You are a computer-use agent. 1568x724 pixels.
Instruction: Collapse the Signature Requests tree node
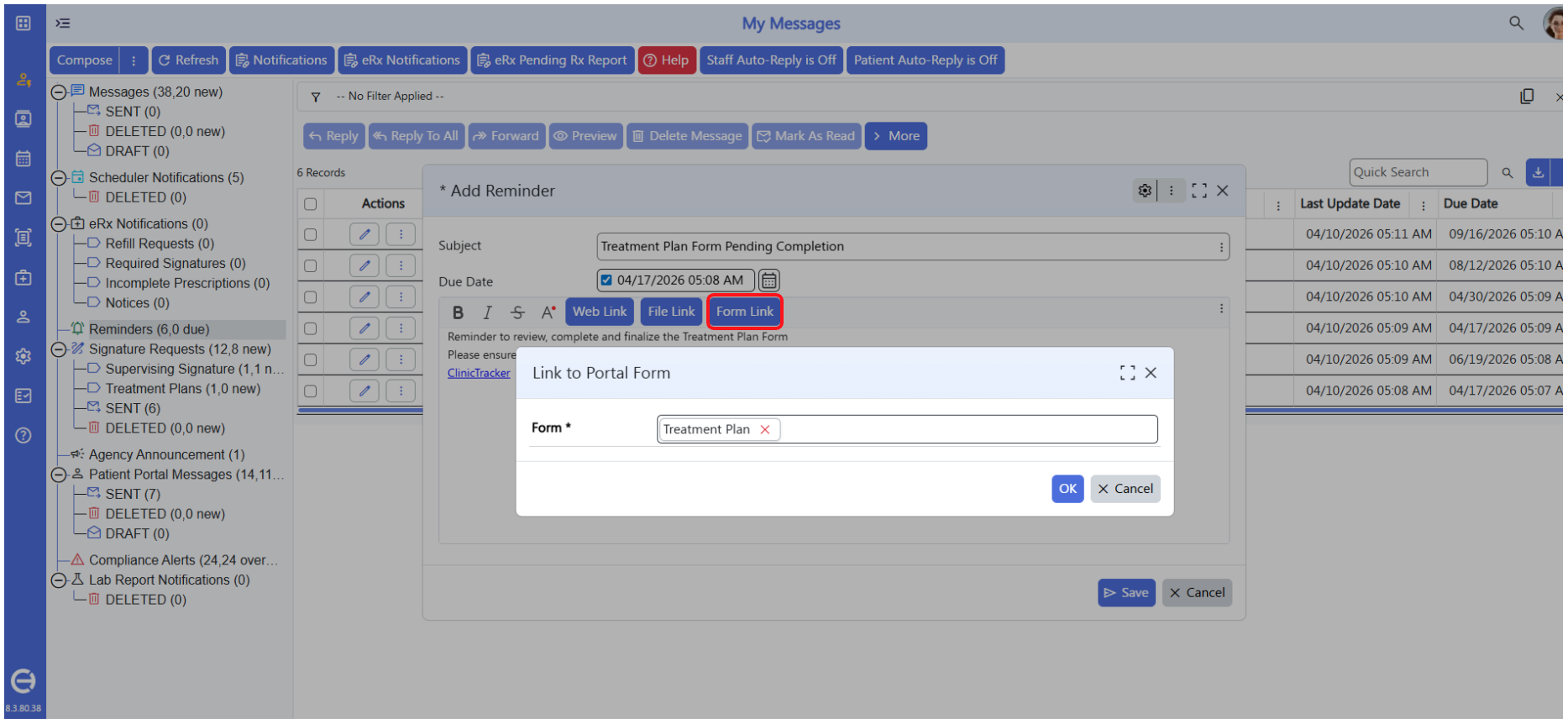(59, 349)
